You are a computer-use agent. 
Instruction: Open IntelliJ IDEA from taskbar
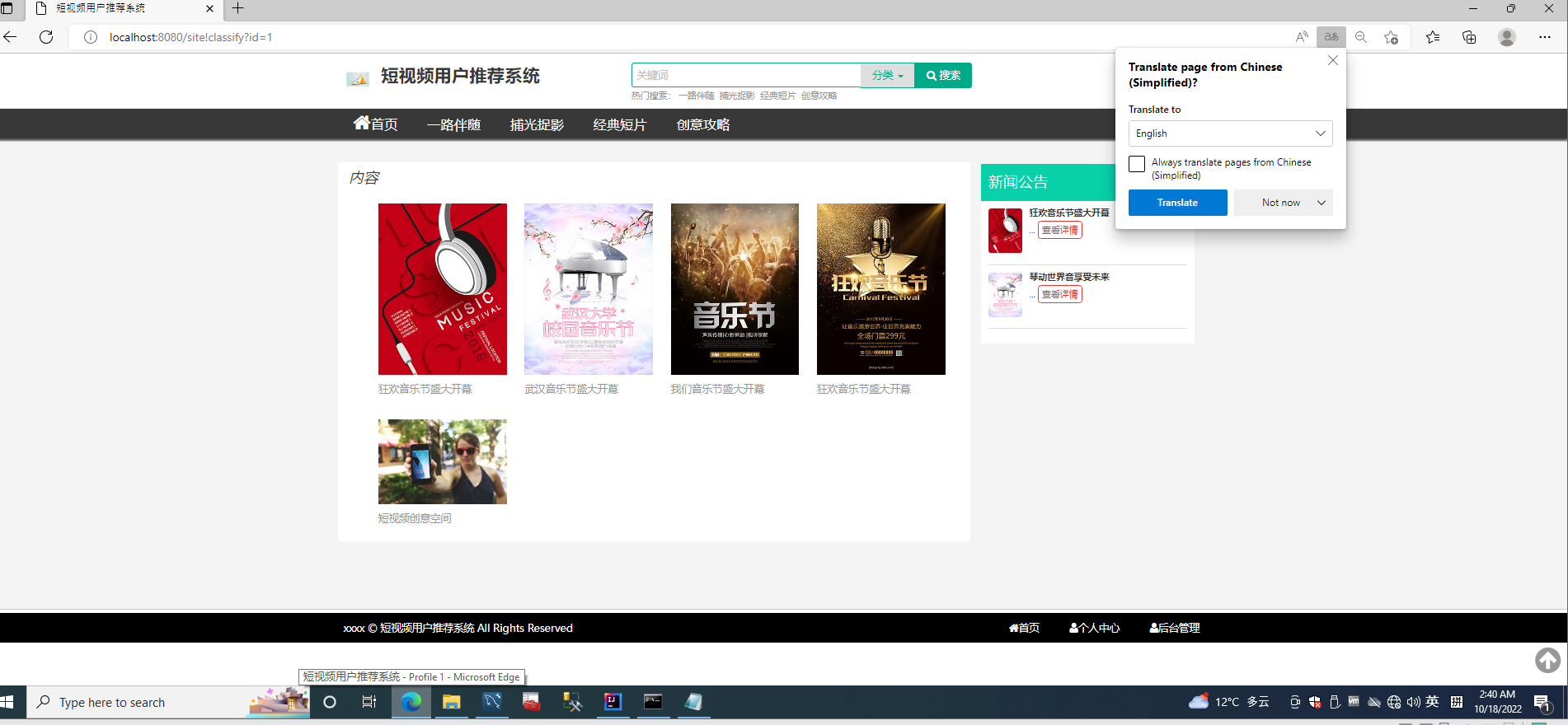coord(613,702)
